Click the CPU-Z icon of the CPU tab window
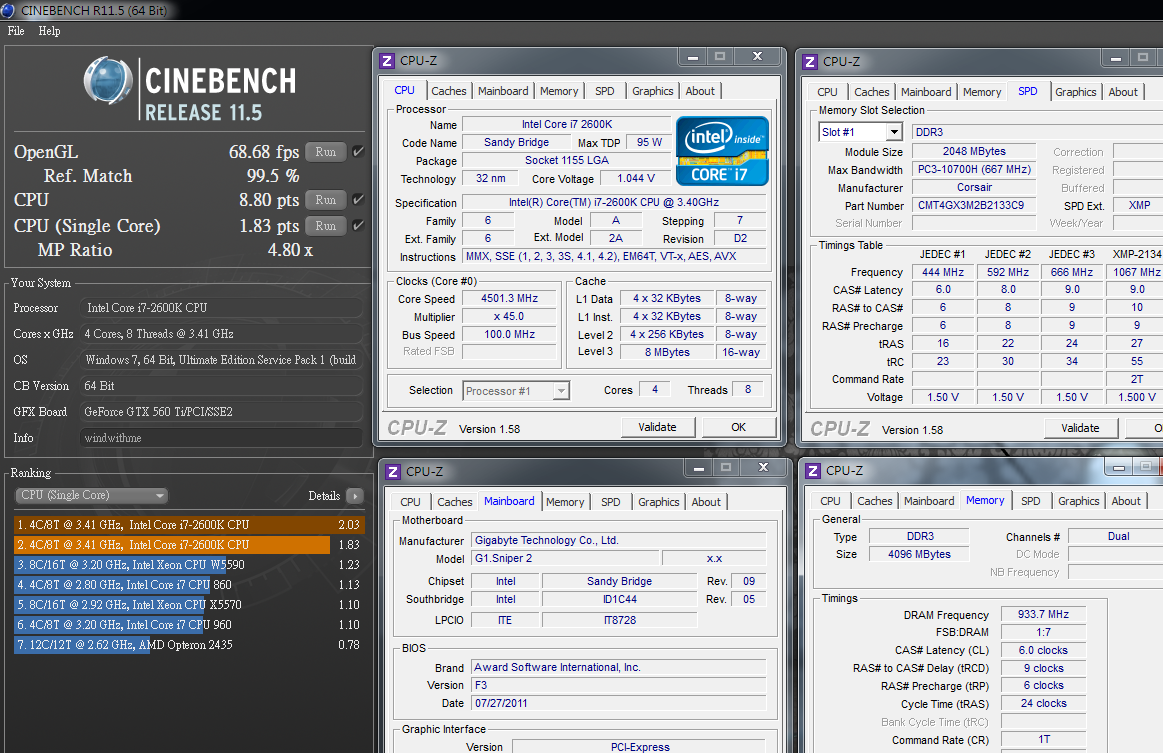The image size is (1163, 753). pyautogui.click(x=387, y=61)
